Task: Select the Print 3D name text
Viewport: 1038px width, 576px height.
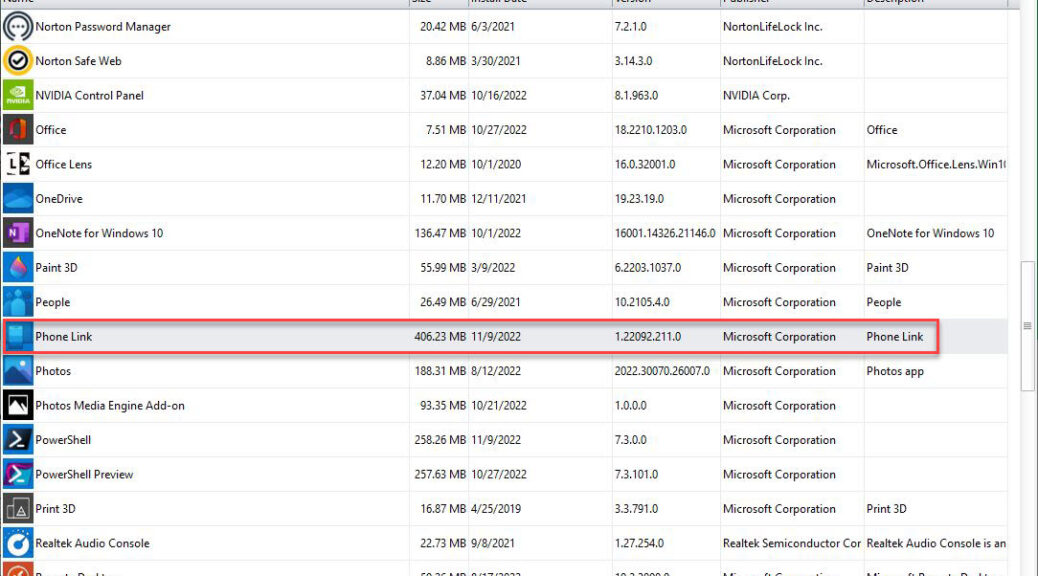Action: (x=56, y=508)
